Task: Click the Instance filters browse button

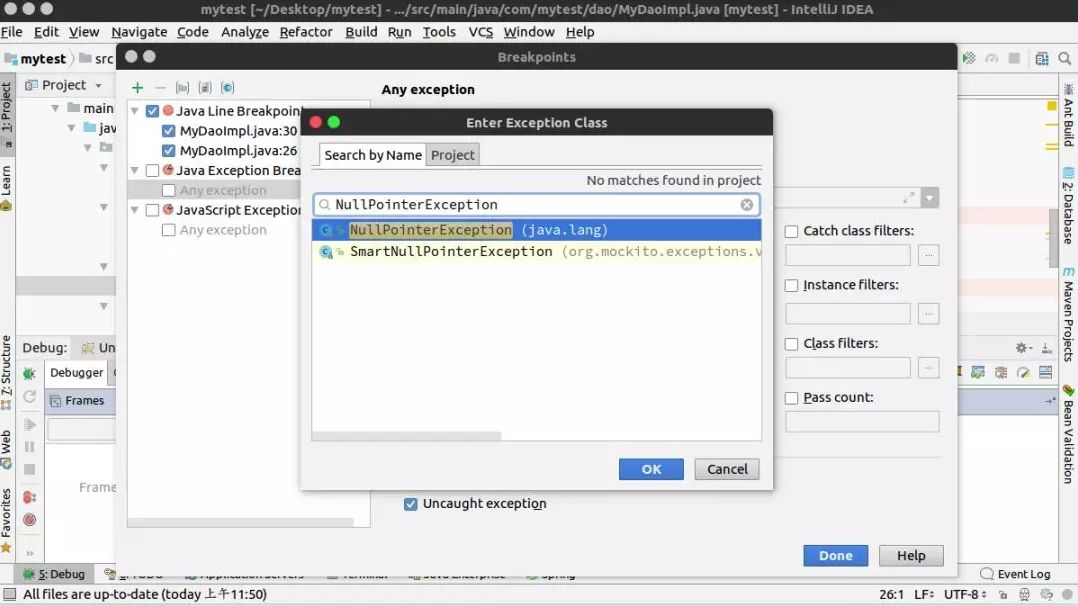Action: (929, 314)
